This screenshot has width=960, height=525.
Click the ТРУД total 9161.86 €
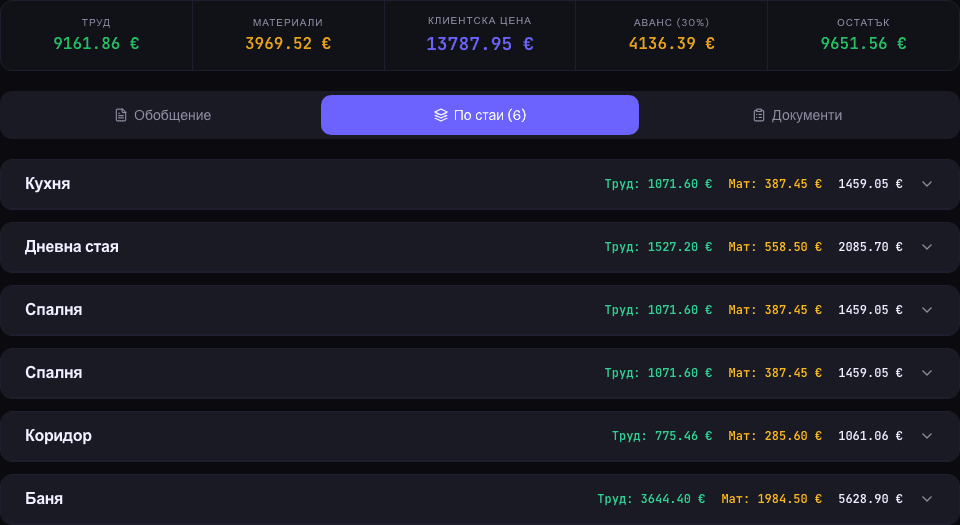[x=96, y=43]
